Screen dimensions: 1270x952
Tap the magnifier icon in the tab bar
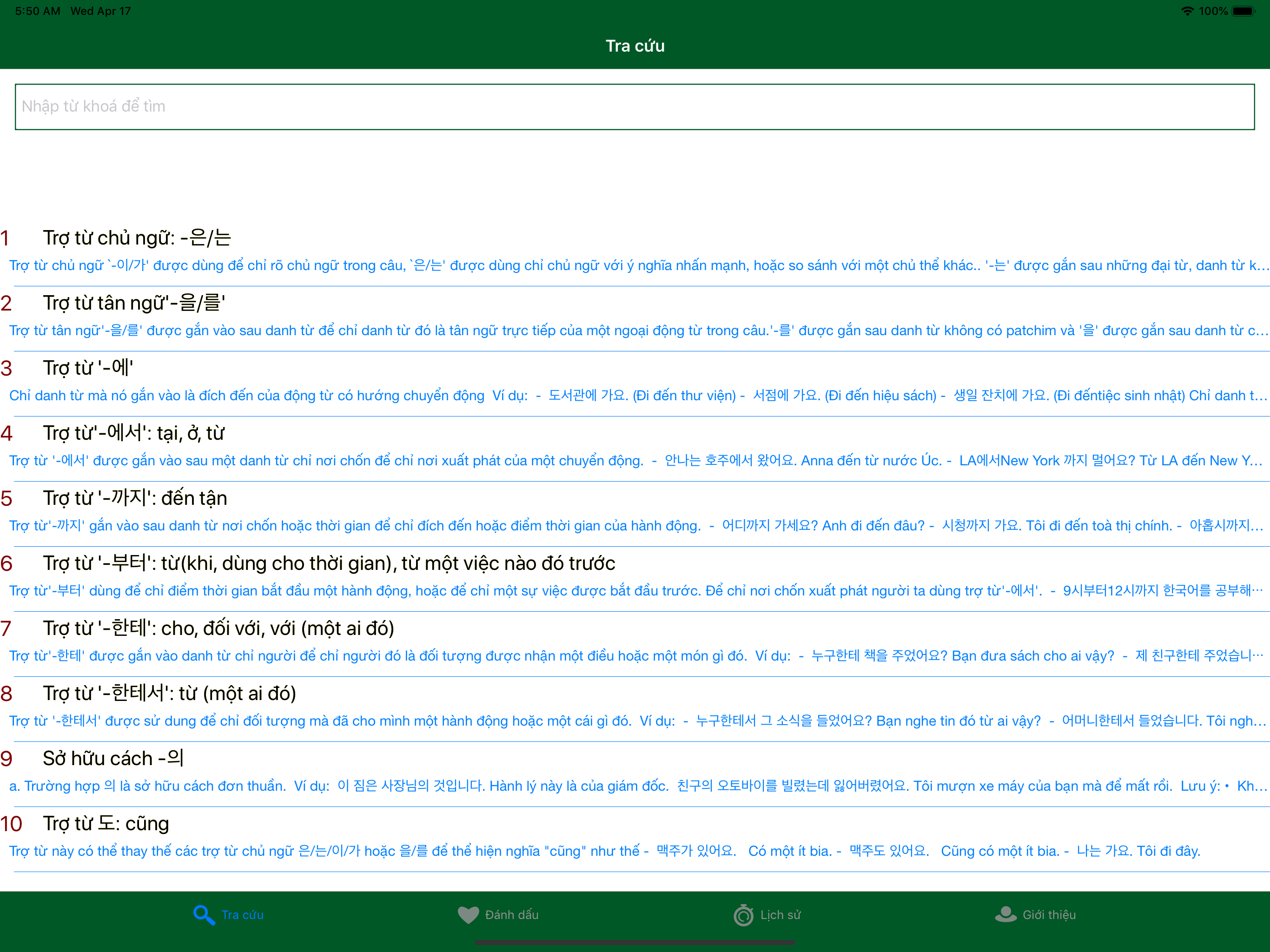[x=204, y=915]
